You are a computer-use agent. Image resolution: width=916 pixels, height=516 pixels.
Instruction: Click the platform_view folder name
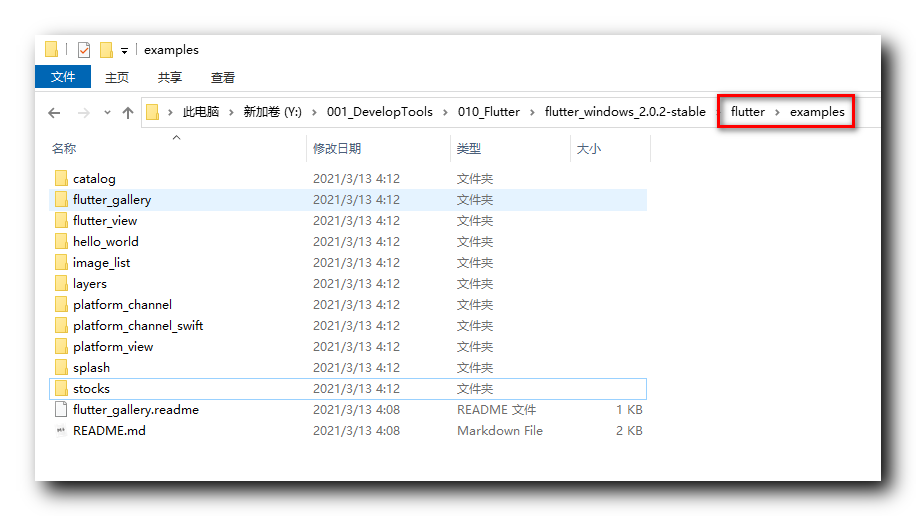[x=113, y=347]
